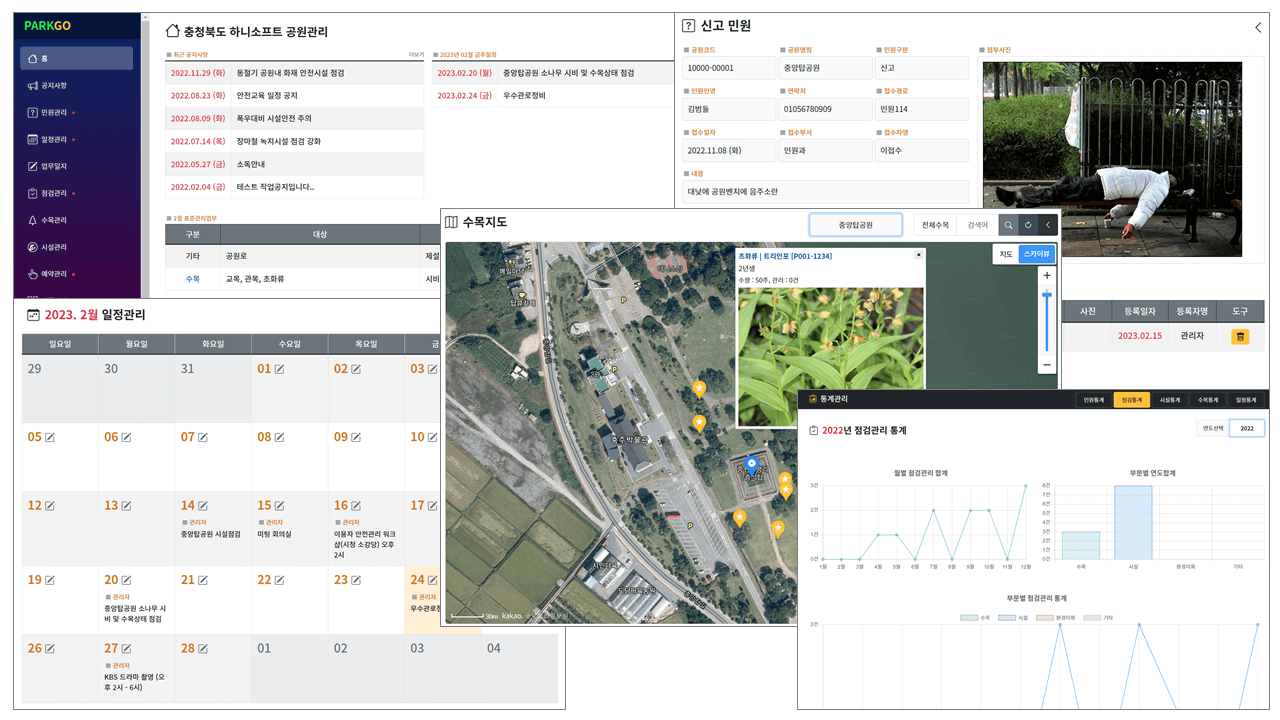Open 공지사항 notices in the sidebar

76,86
